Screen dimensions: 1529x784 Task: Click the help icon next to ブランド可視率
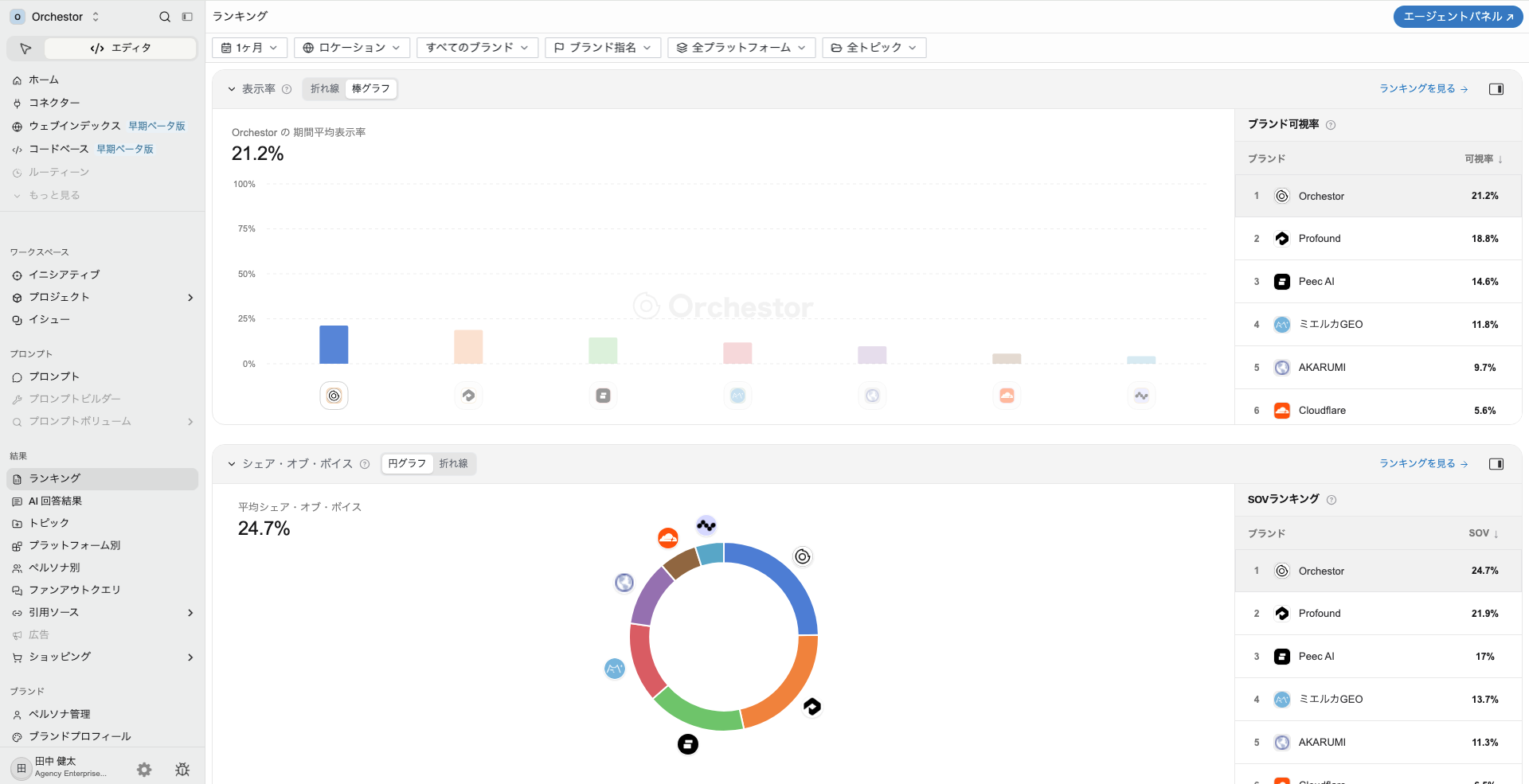pos(1331,125)
